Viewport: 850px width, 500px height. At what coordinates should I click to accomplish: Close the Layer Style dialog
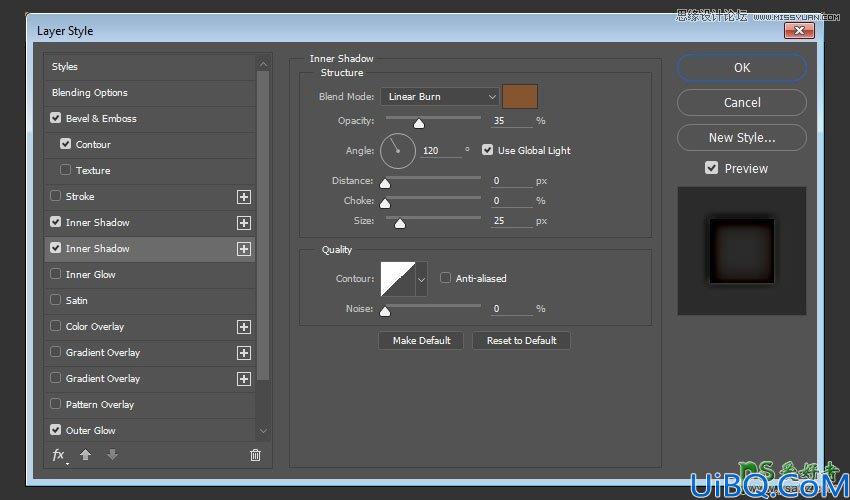pyautogui.click(x=799, y=31)
